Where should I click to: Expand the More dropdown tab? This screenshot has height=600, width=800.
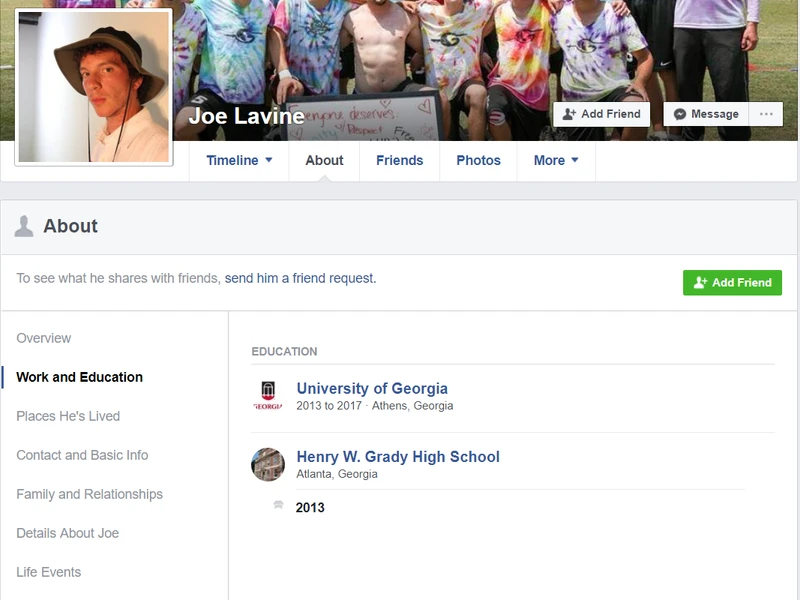(x=556, y=160)
